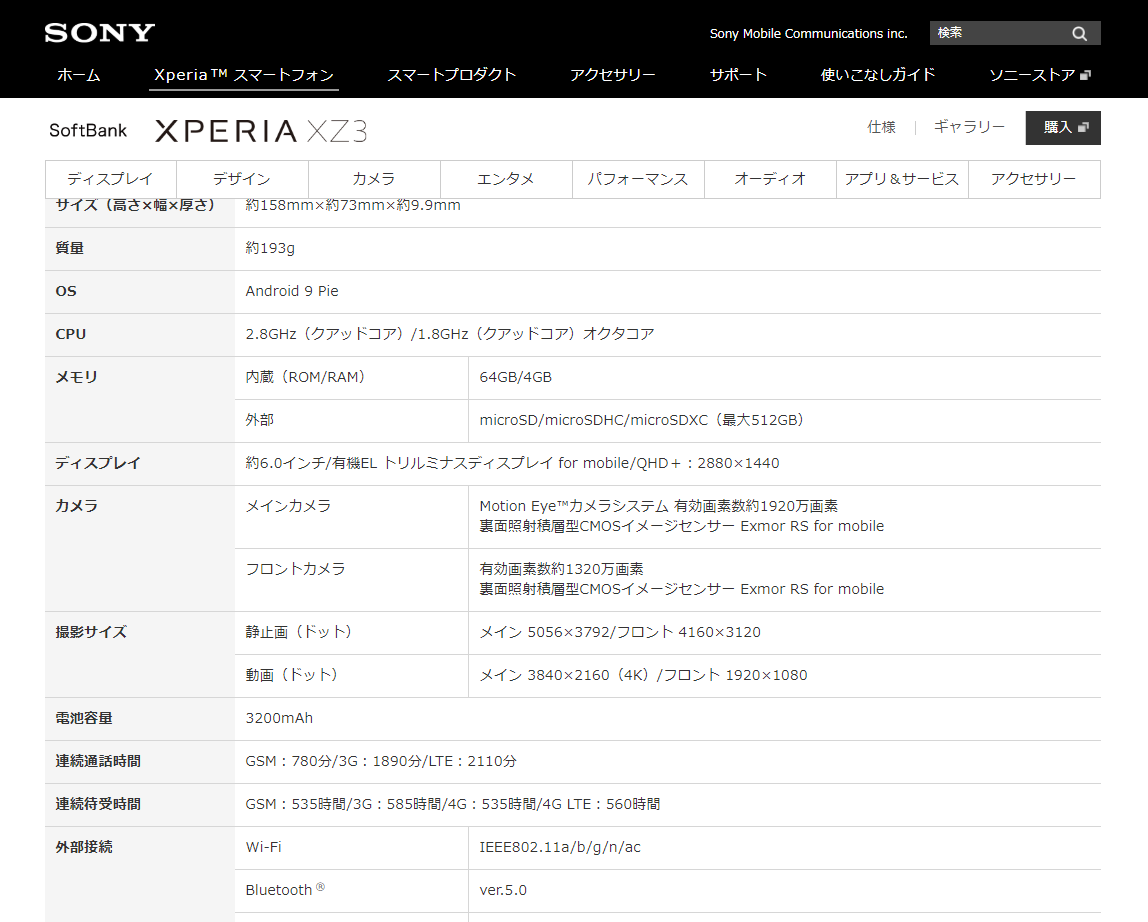Select the アプリ＆サービス tab

coord(902,179)
